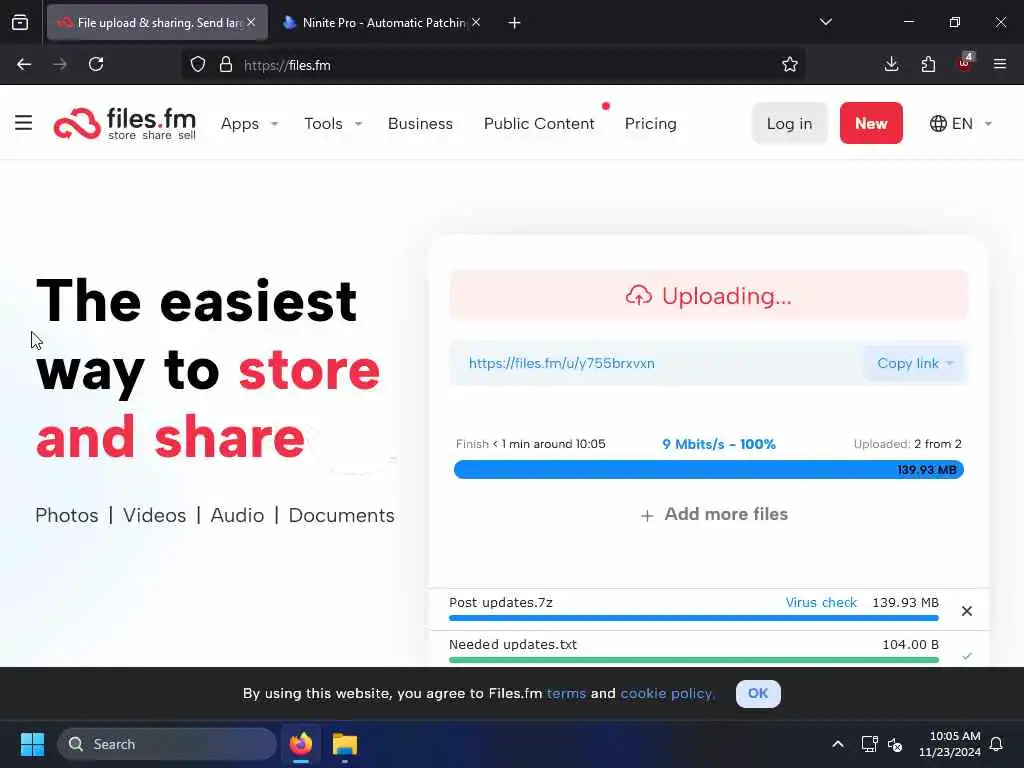The width and height of the screenshot is (1024, 768).
Task: Click the Needed updates.txt file name
Action: tap(513, 645)
